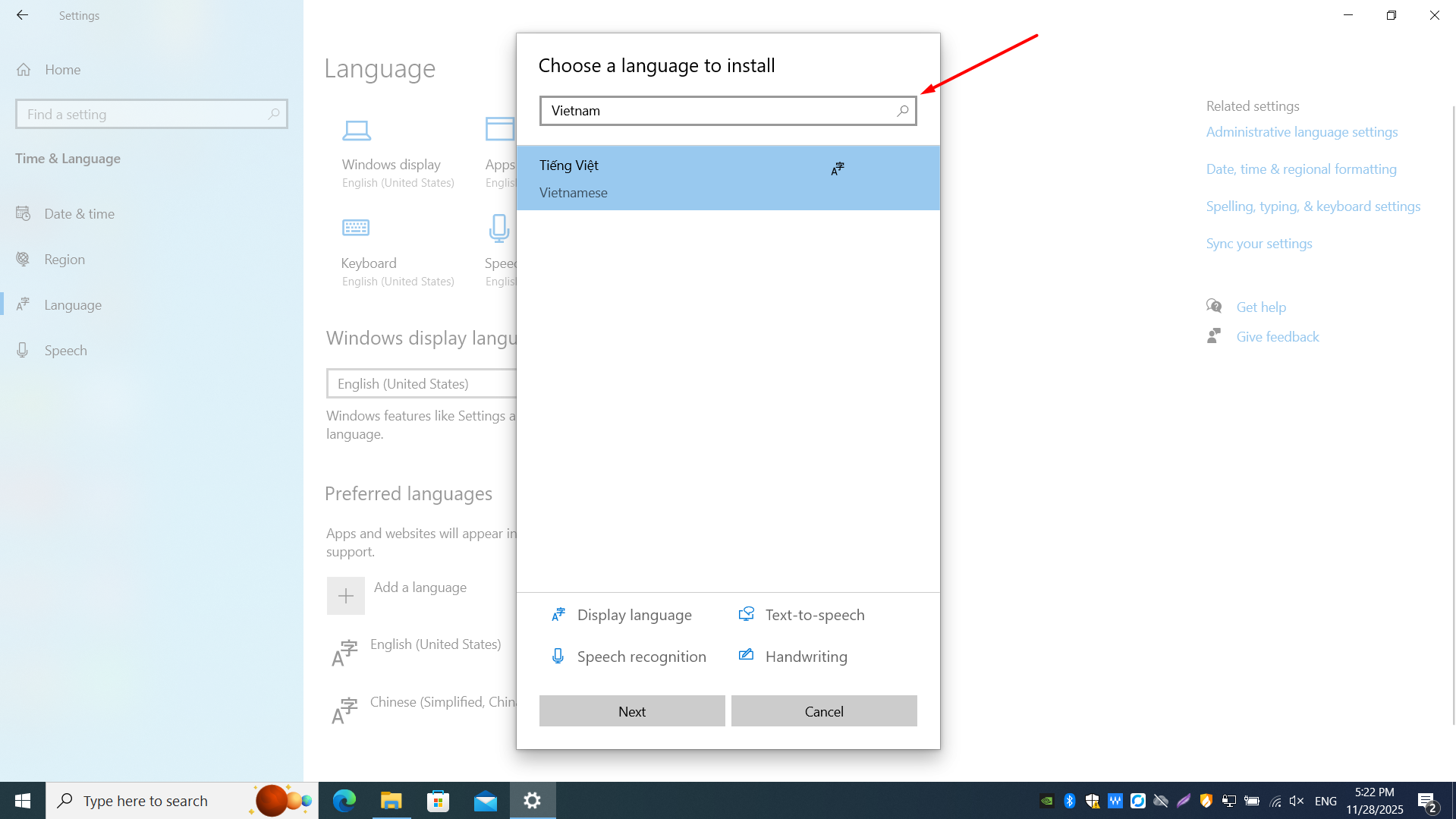Click the NVIDIA tray icon
The height and width of the screenshot is (819, 1456).
pyautogui.click(x=1047, y=801)
